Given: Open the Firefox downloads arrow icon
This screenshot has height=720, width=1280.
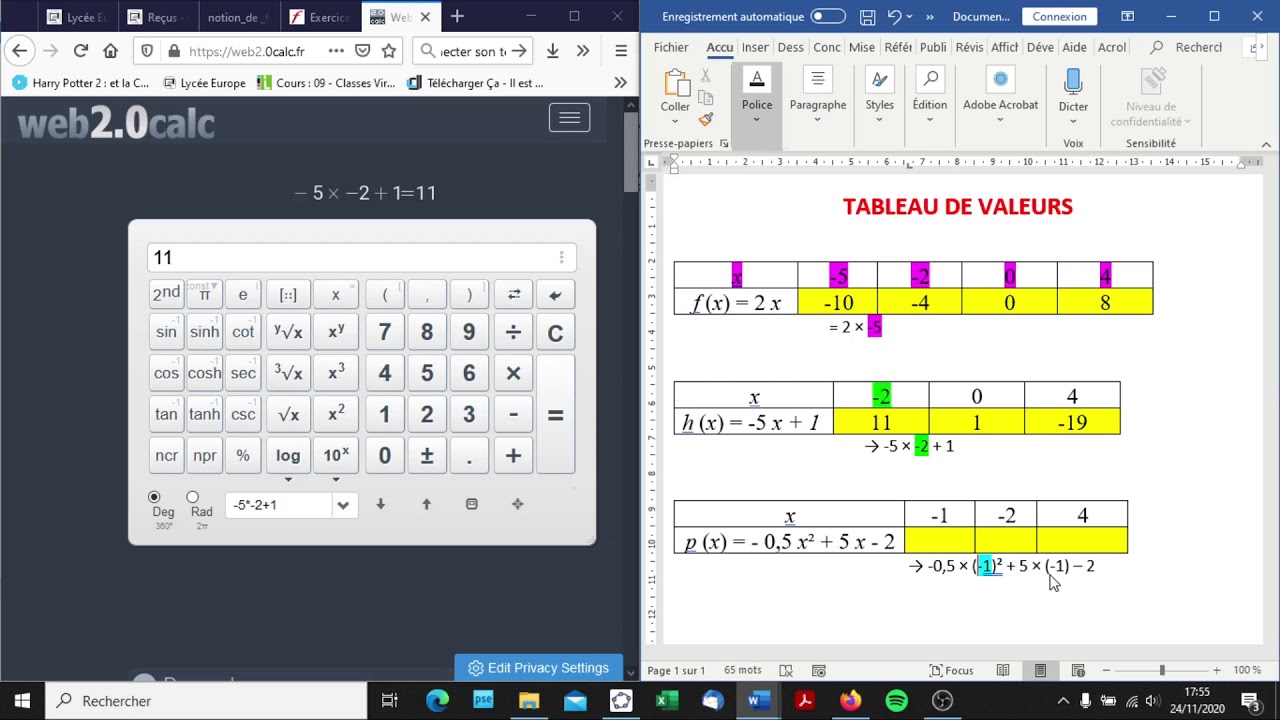Looking at the screenshot, I should click(552, 51).
